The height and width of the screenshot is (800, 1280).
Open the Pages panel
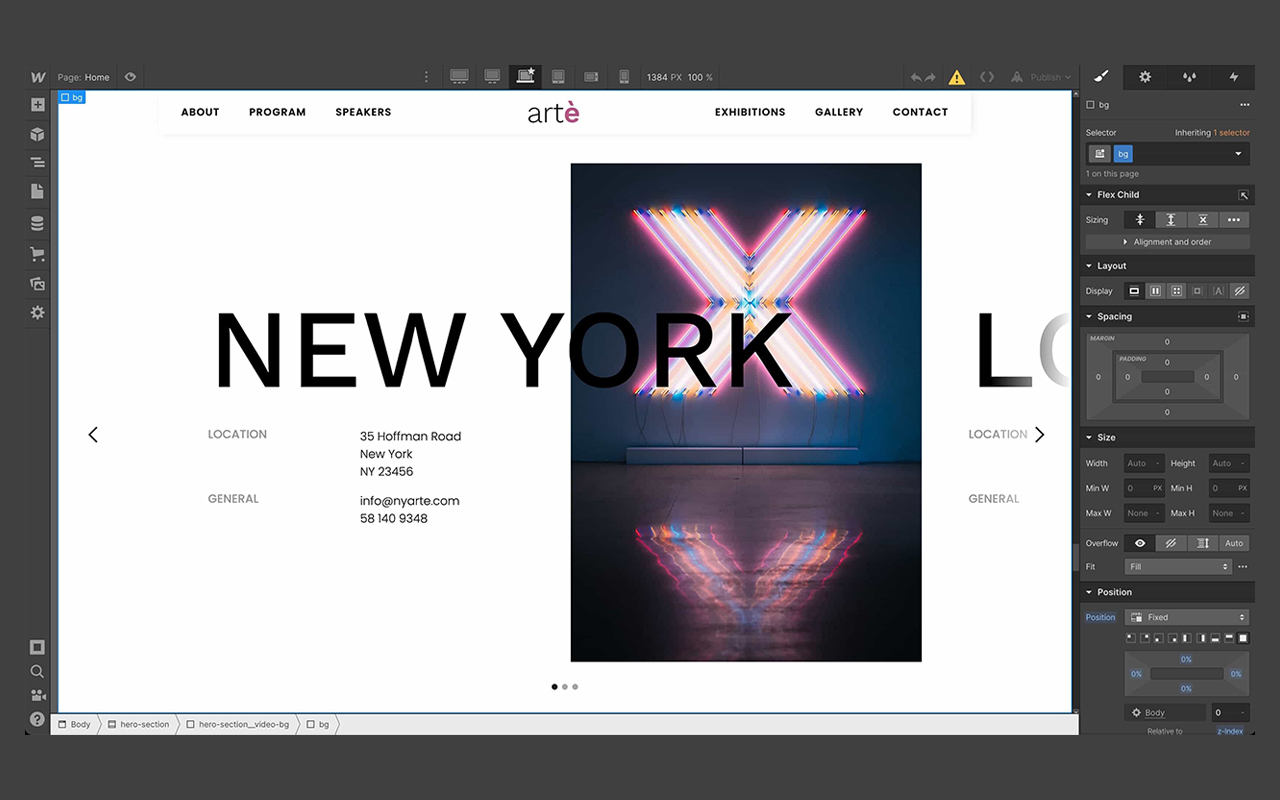click(x=37, y=190)
